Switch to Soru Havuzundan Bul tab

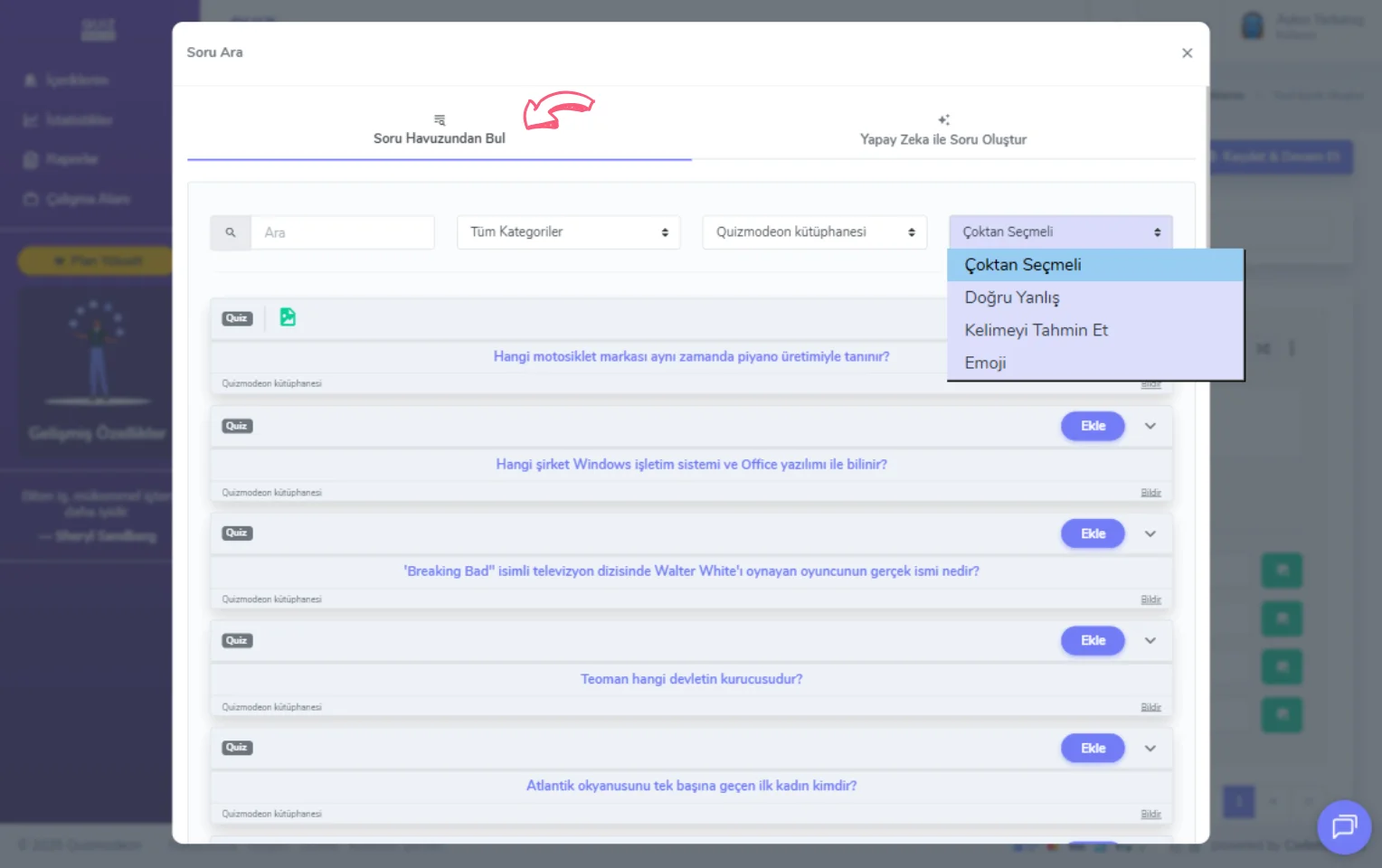(x=440, y=132)
